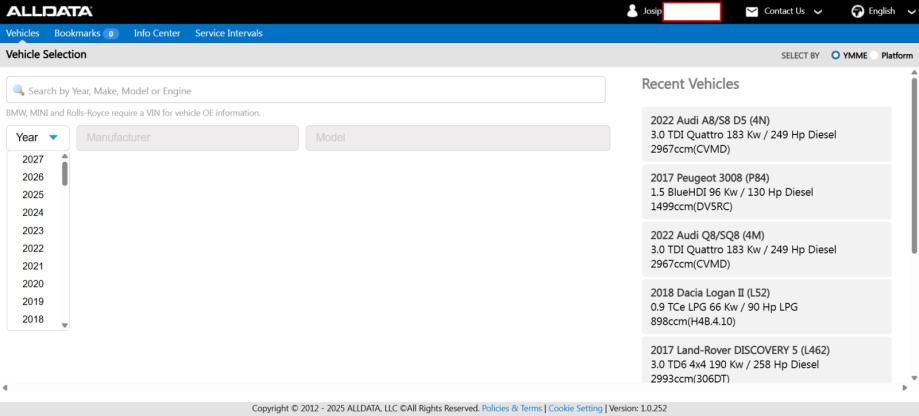Open the user profile icon
The height and width of the screenshot is (416, 919).
click(632, 11)
